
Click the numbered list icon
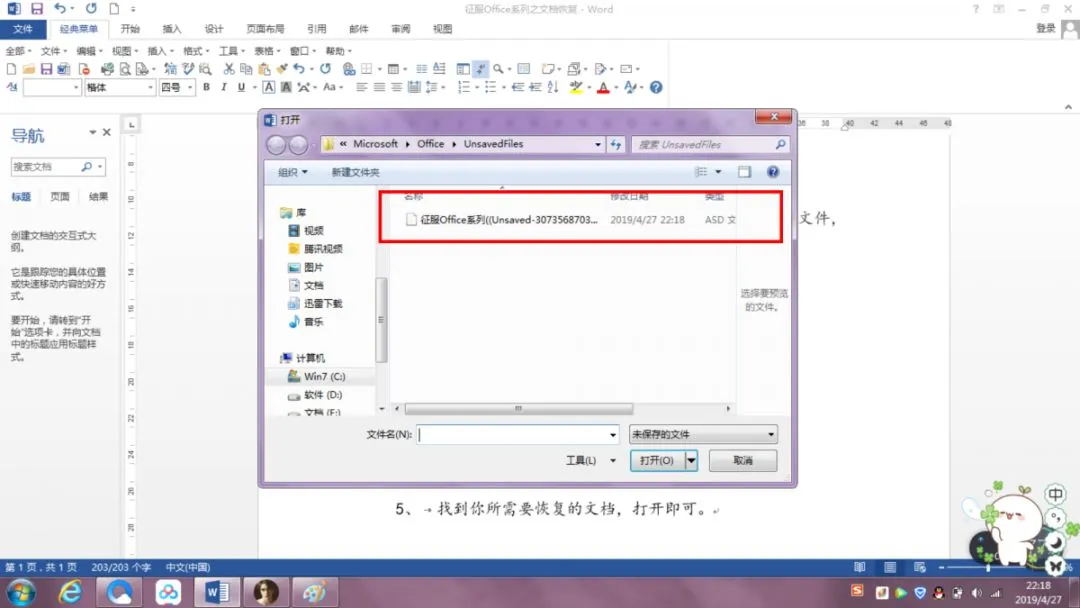coord(464,87)
